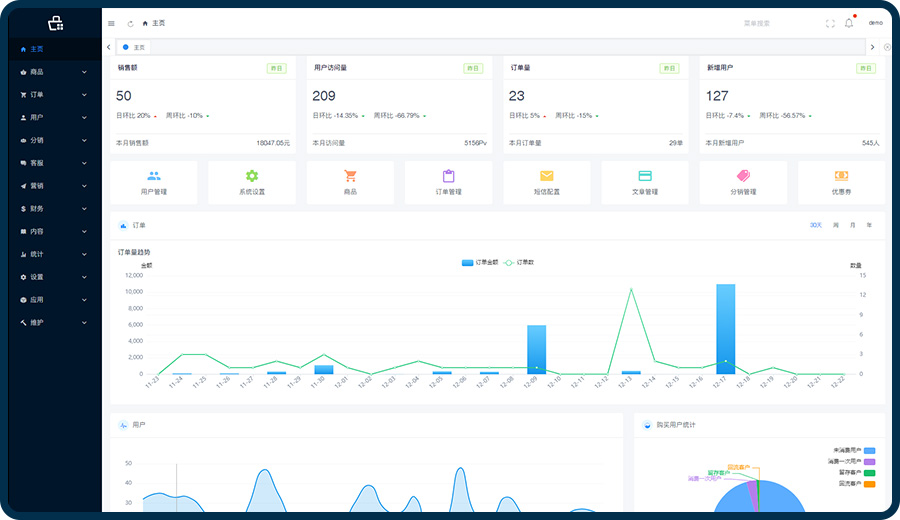Expand the 财务 sidebar menu

[x=52, y=209]
